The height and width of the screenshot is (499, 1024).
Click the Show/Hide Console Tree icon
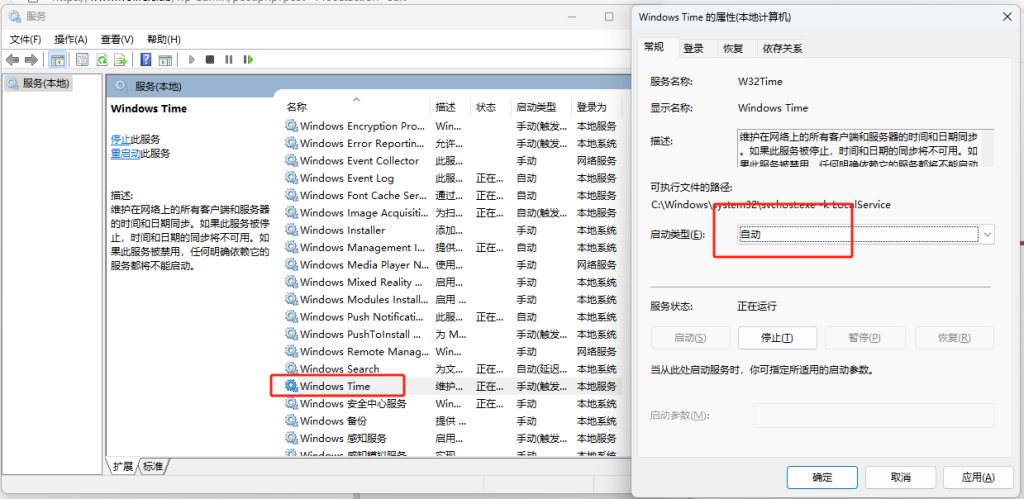pyautogui.click(x=59, y=60)
